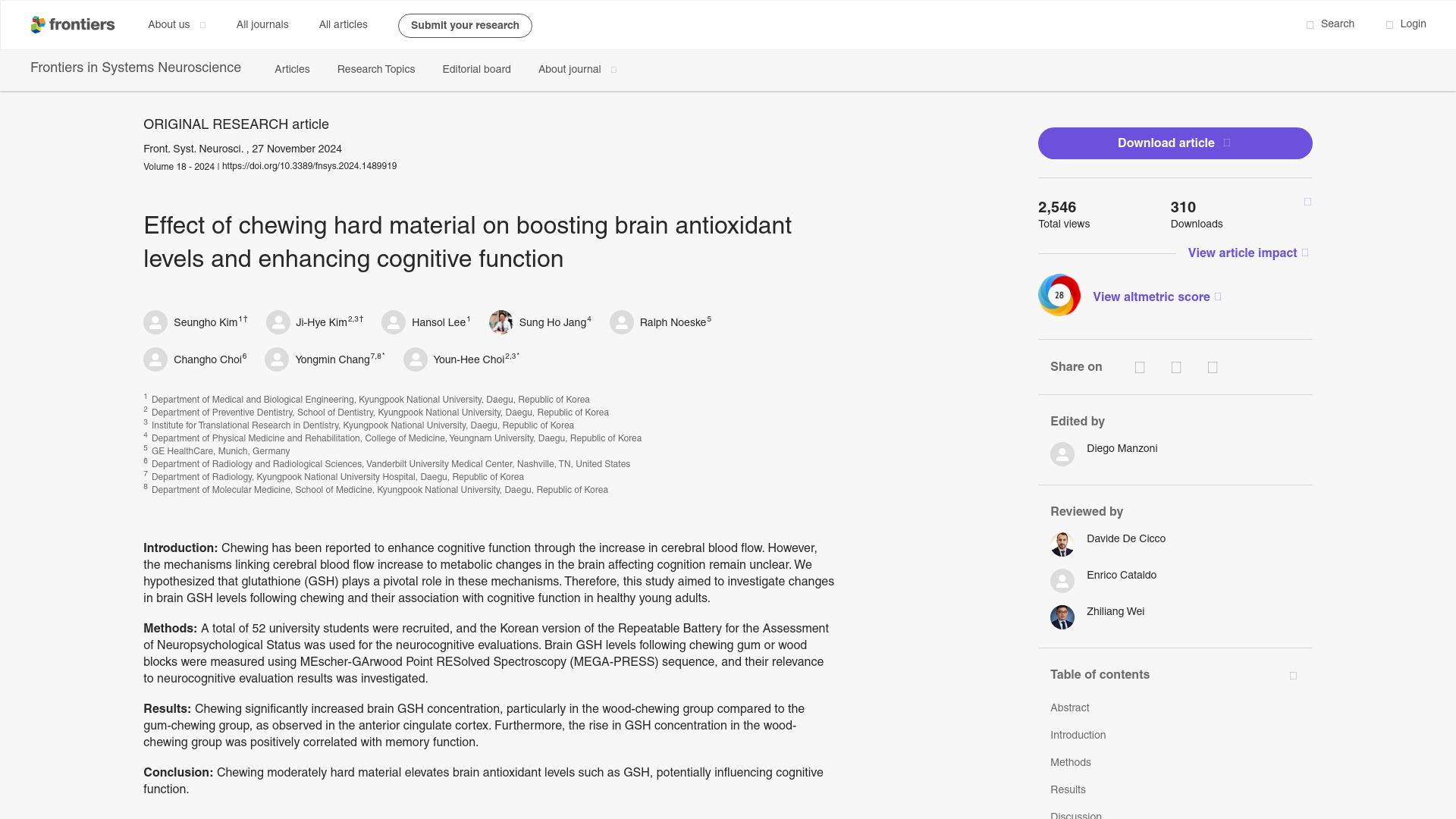Click Login in the header
1456x819 pixels.
(1406, 24)
